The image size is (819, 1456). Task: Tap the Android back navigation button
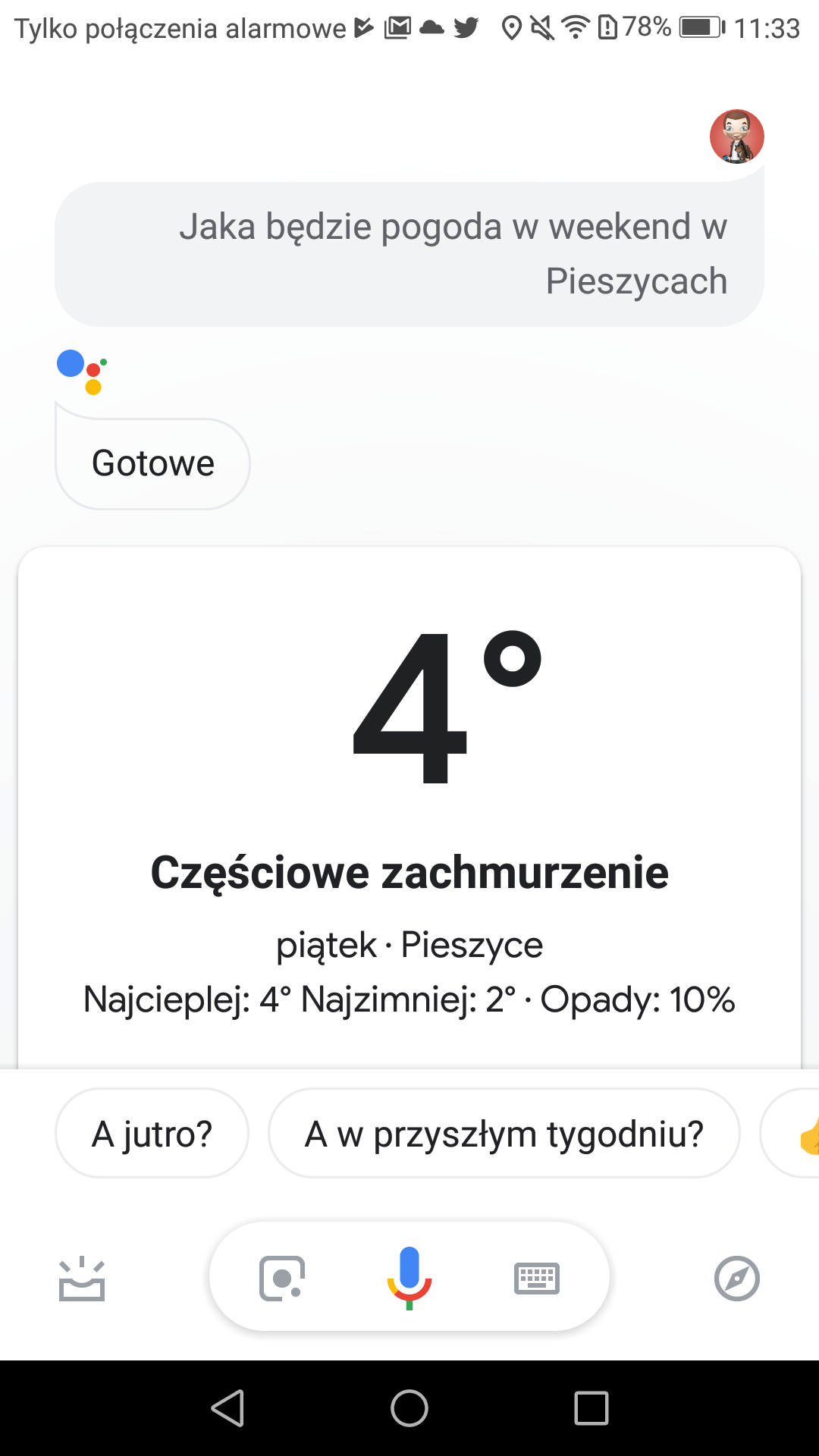coord(227,1408)
